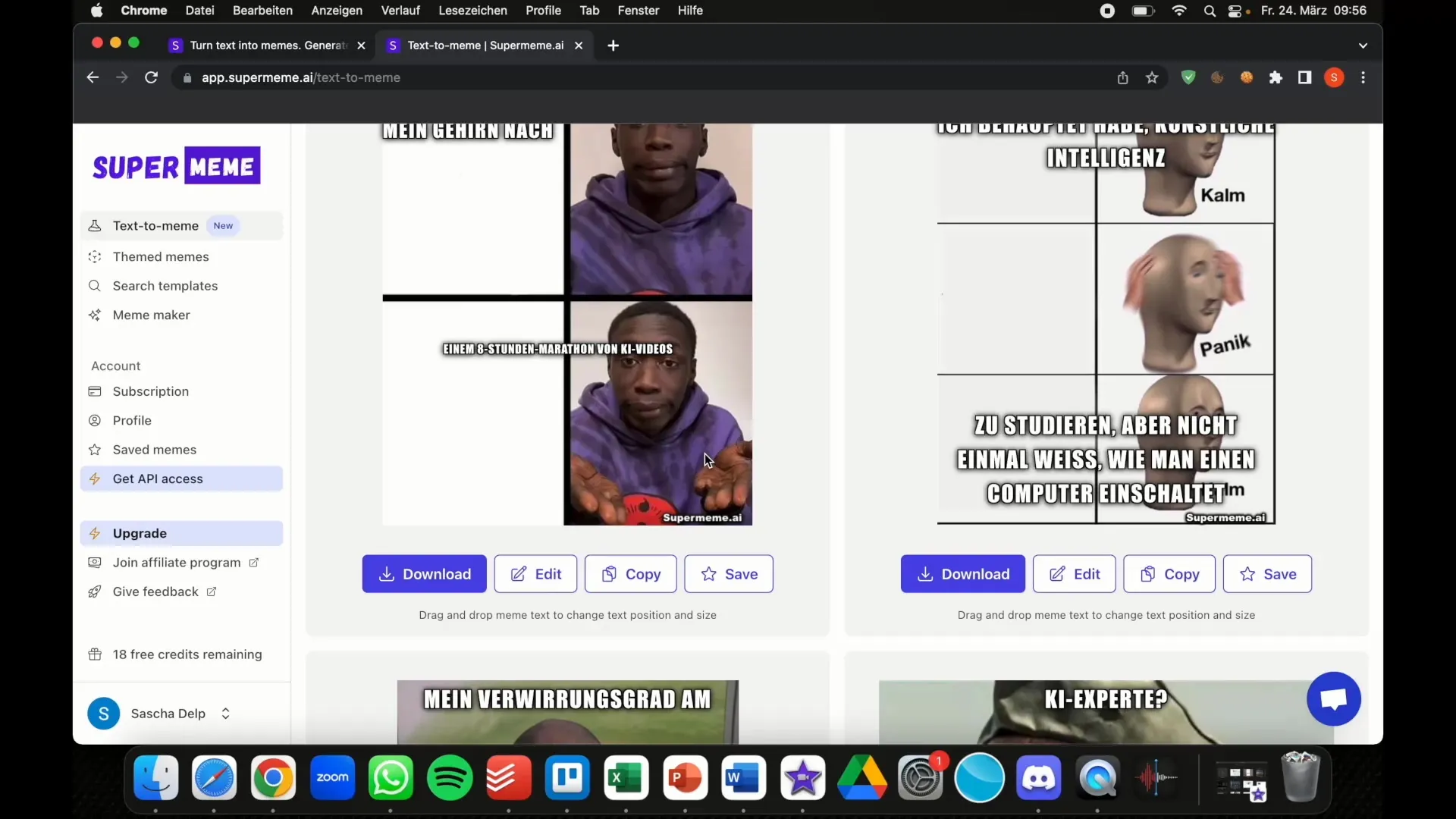Select Edit on the left meme

click(536, 574)
